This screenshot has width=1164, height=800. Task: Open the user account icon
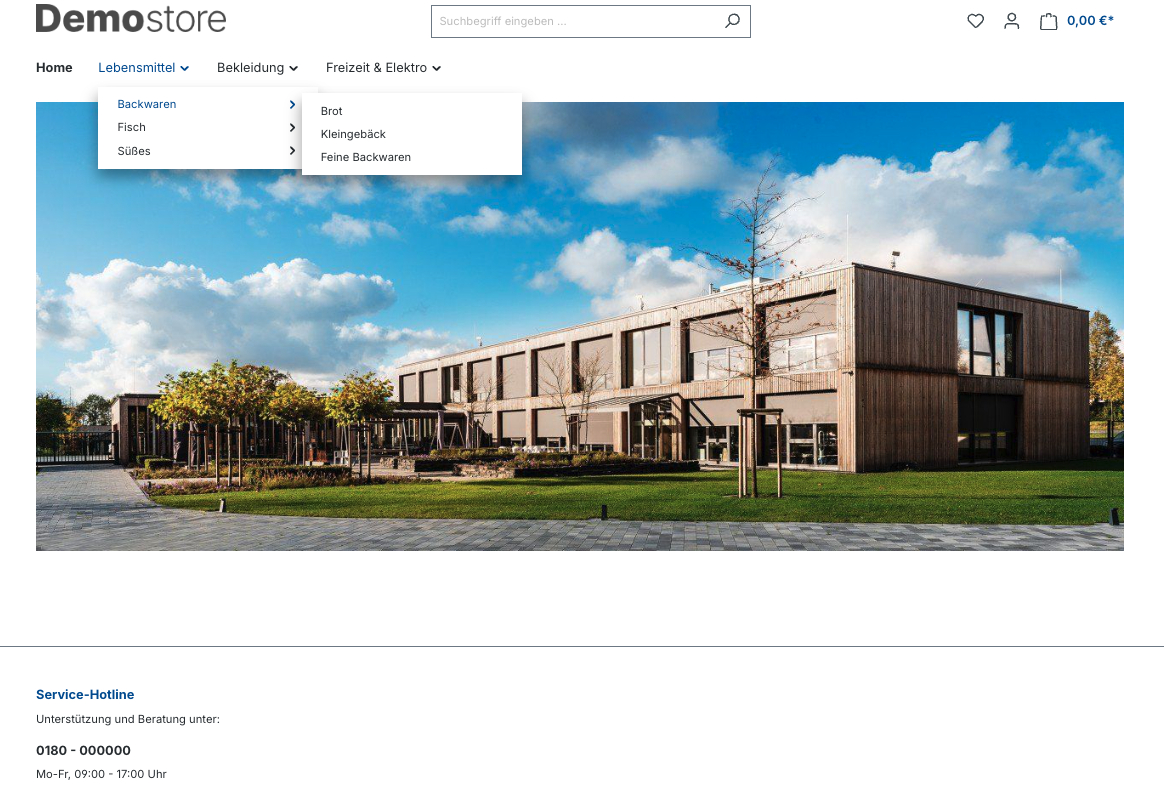click(x=1011, y=21)
